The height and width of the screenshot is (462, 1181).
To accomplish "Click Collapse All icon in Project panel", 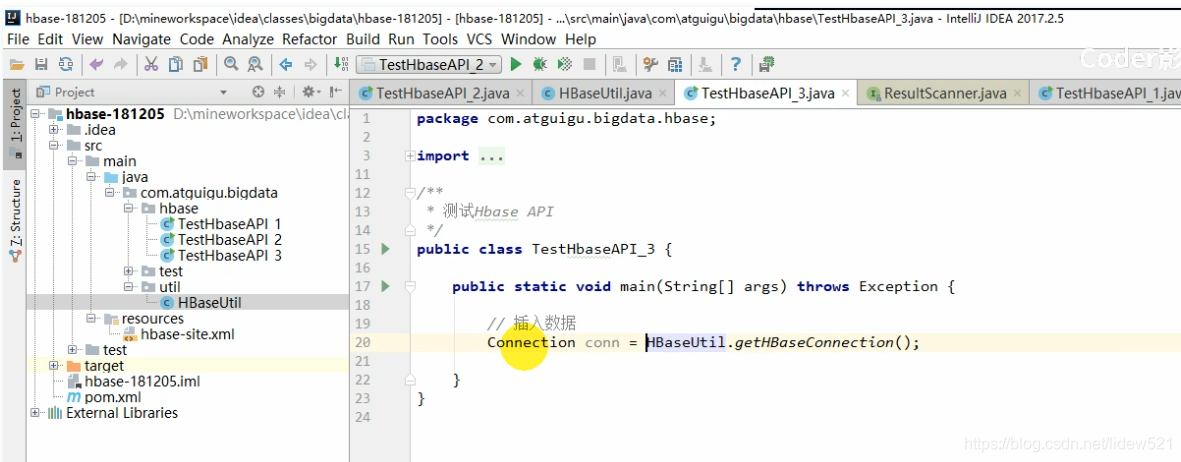I will point(279,92).
